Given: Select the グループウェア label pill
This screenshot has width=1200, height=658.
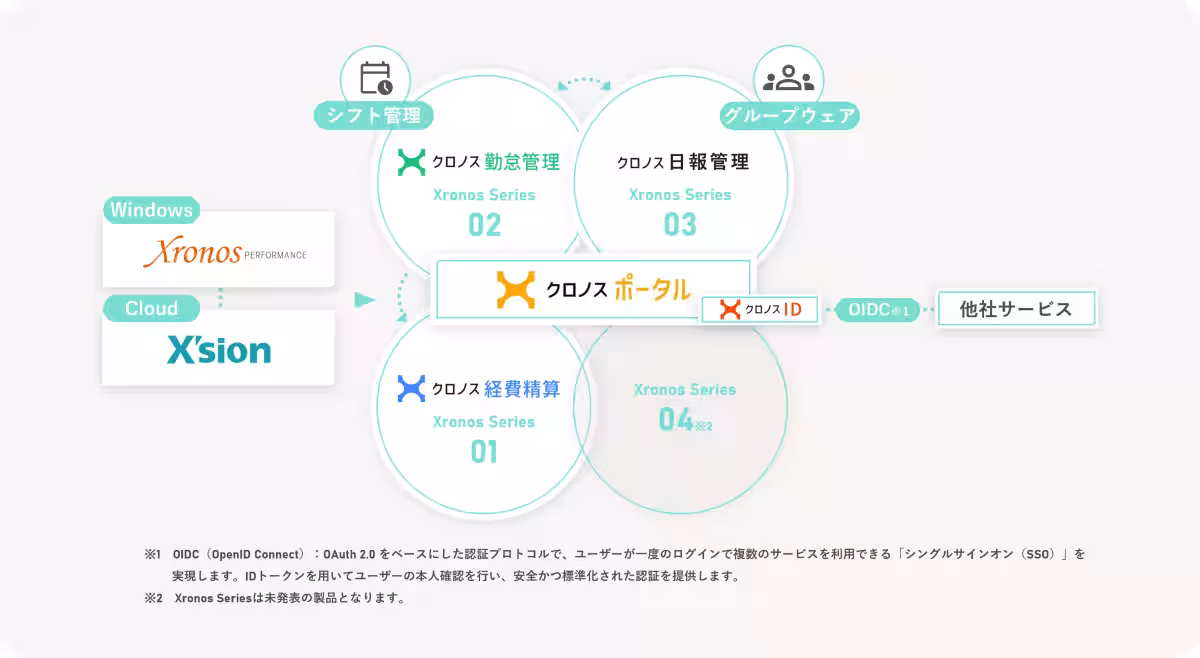Looking at the screenshot, I should click(789, 116).
